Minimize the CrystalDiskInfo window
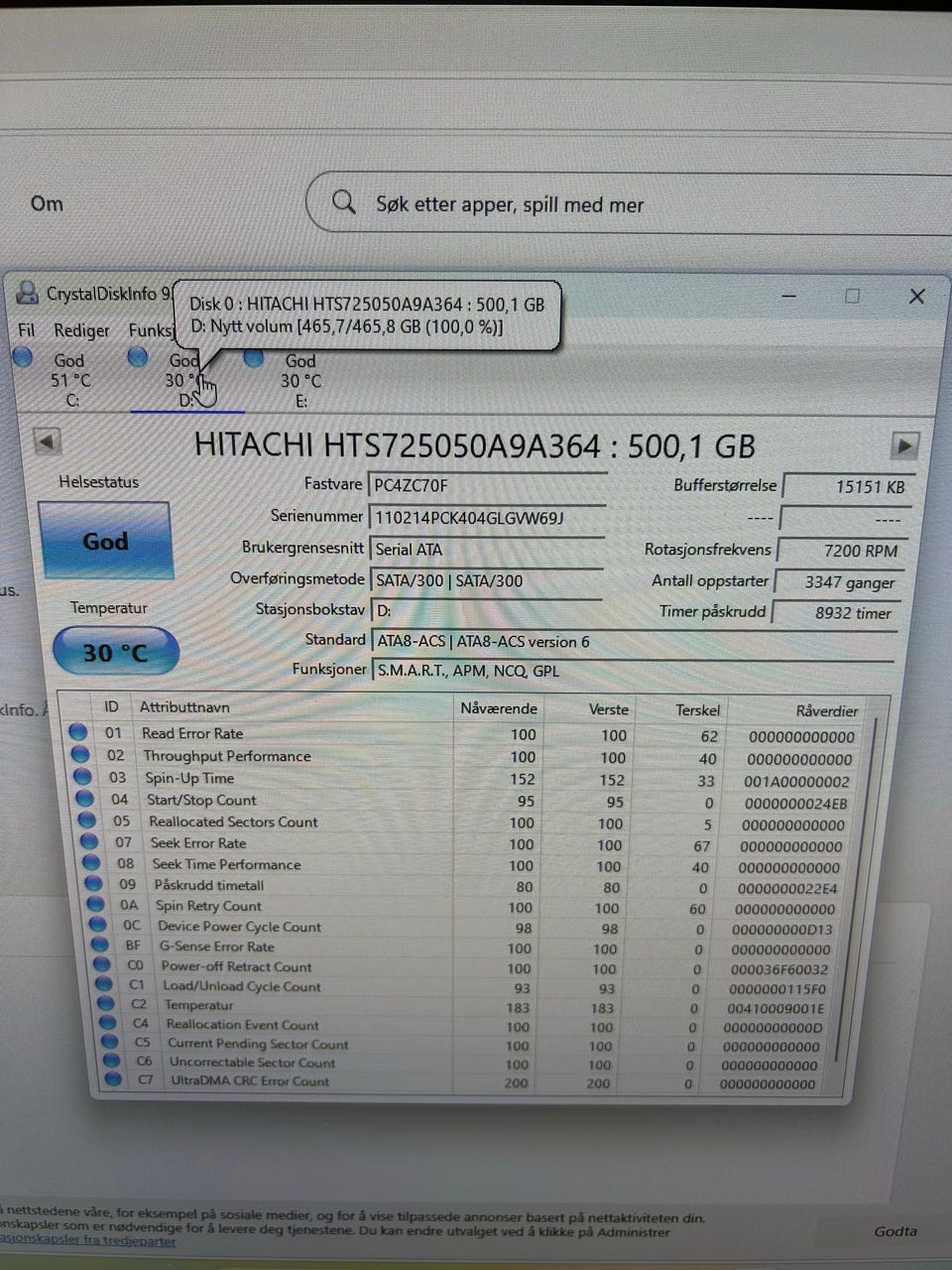The width and height of the screenshot is (952, 1270). pos(789,296)
